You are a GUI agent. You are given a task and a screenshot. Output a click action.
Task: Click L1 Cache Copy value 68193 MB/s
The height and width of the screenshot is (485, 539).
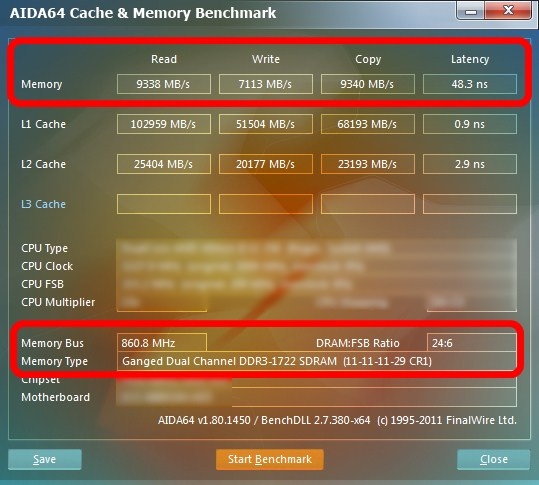[367, 124]
